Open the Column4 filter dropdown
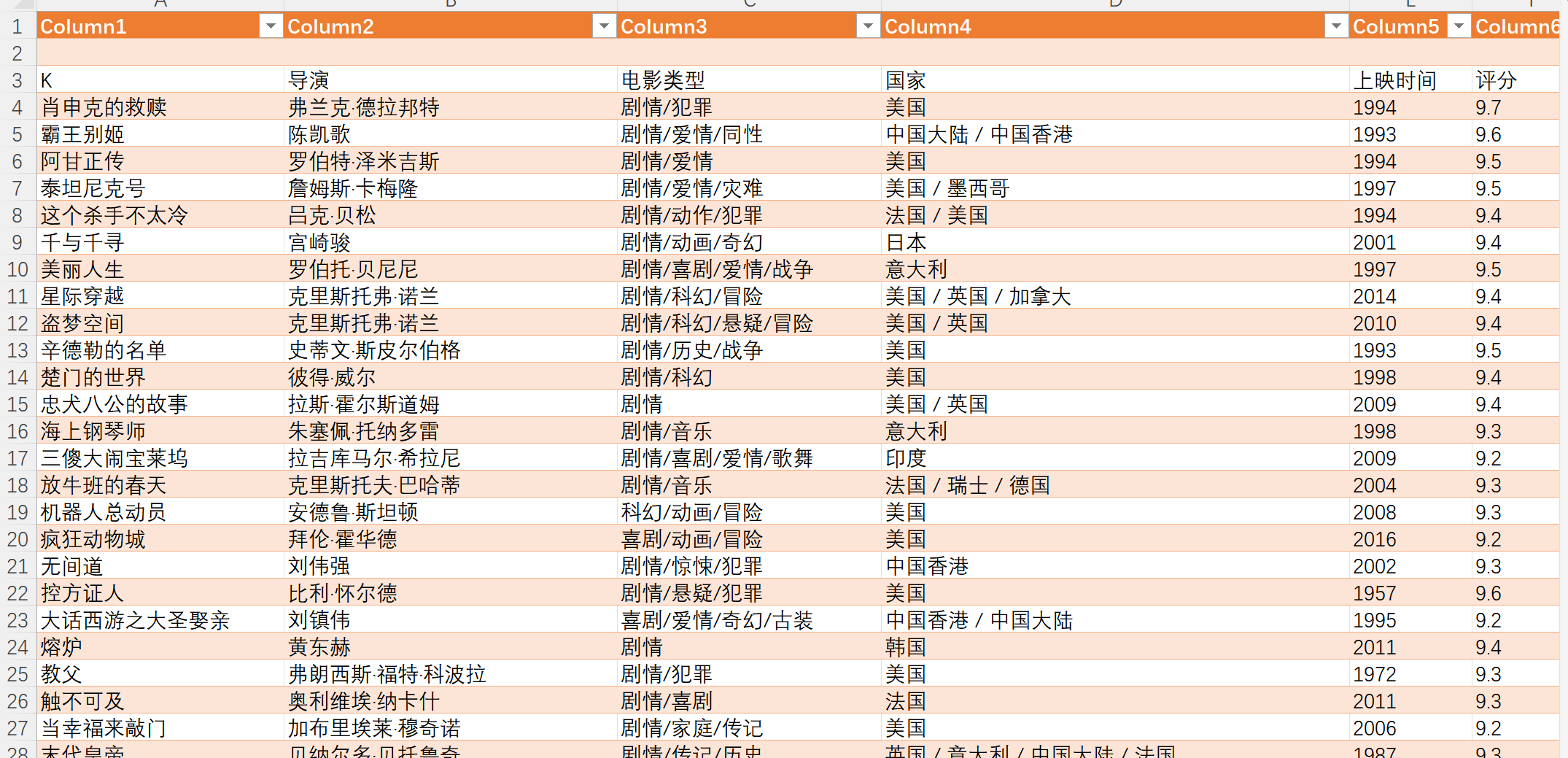The image size is (1568, 758). tap(1336, 26)
